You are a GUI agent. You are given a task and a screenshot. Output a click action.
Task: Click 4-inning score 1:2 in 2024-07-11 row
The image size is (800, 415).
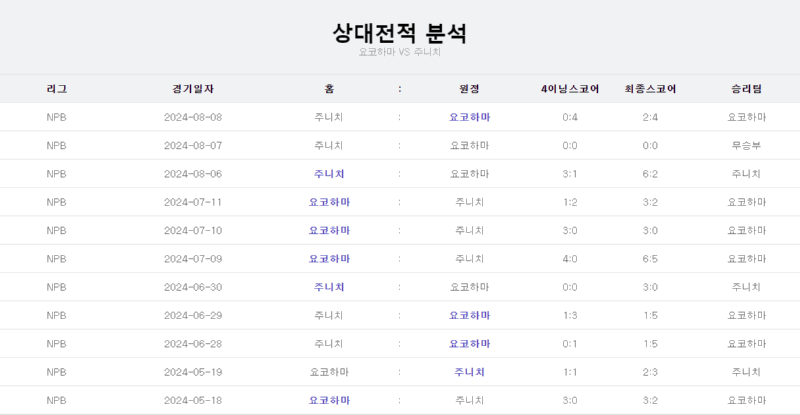[570, 202]
